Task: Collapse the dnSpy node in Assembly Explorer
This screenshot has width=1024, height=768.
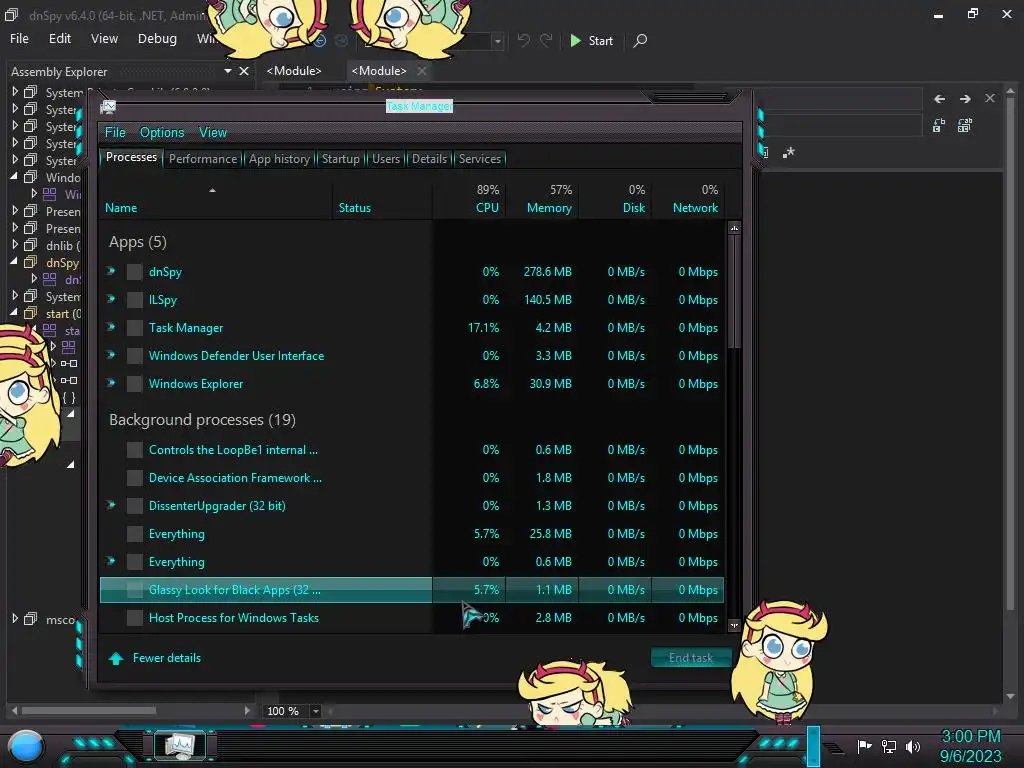Action: click(x=14, y=262)
